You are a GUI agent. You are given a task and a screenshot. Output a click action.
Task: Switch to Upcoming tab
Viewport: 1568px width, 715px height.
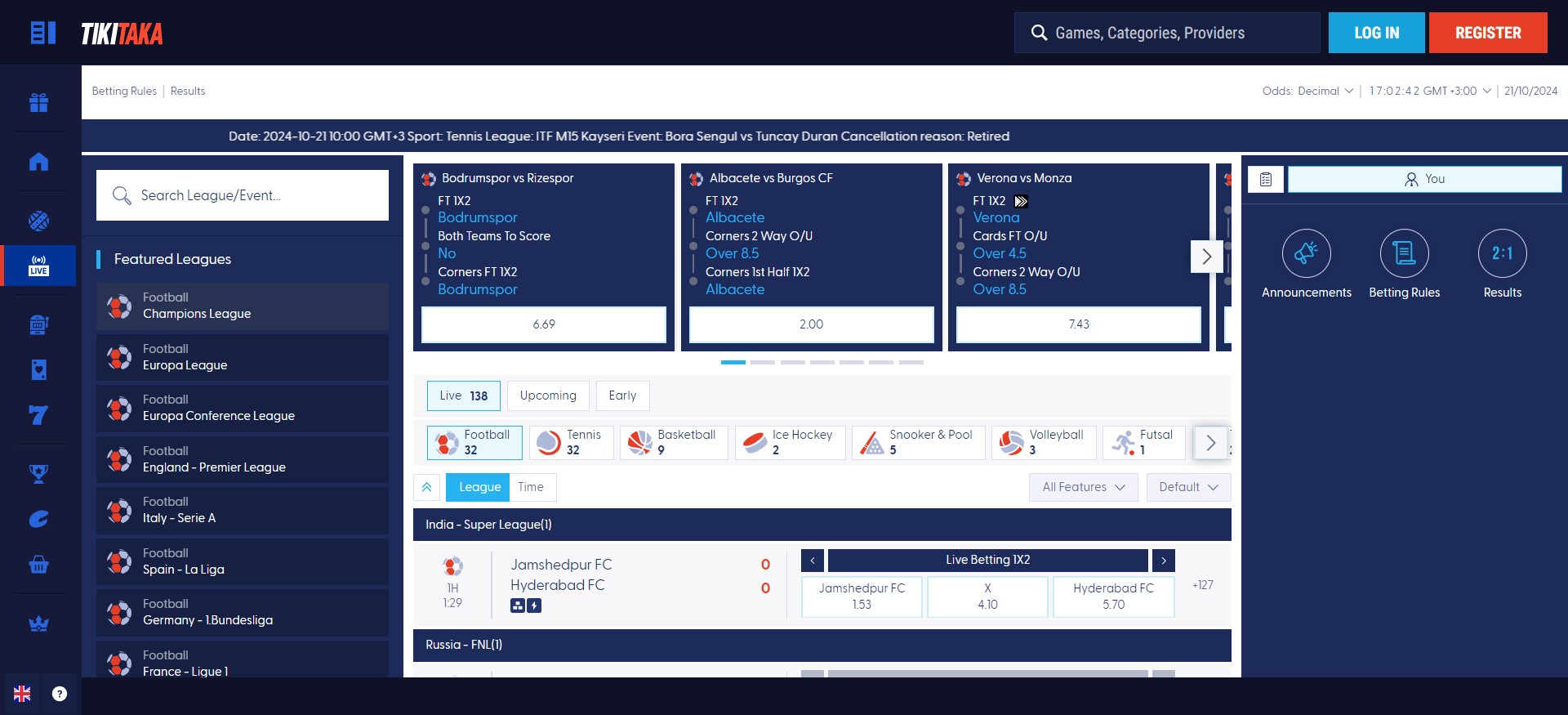click(x=548, y=395)
